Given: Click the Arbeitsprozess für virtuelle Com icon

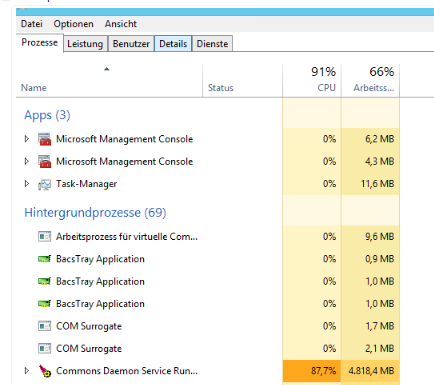Looking at the screenshot, I should (x=44, y=237).
